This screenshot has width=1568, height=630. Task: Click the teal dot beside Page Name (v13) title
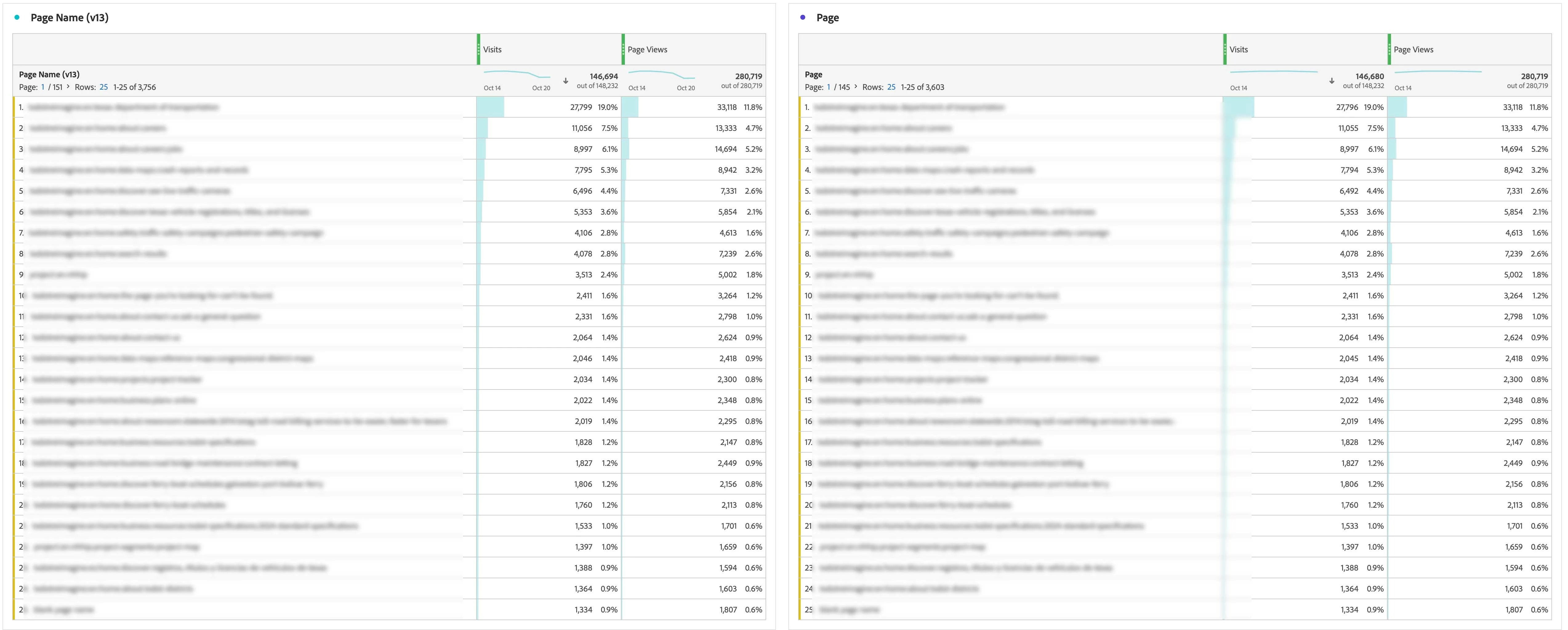[x=17, y=18]
